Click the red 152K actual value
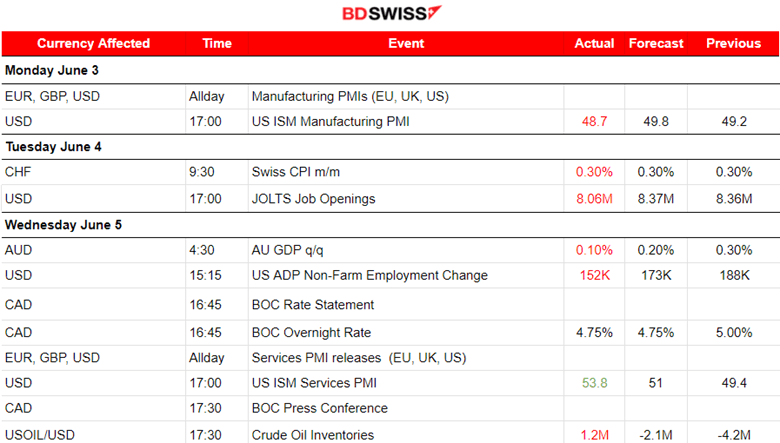This screenshot has width=780, height=443. pos(594,276)
